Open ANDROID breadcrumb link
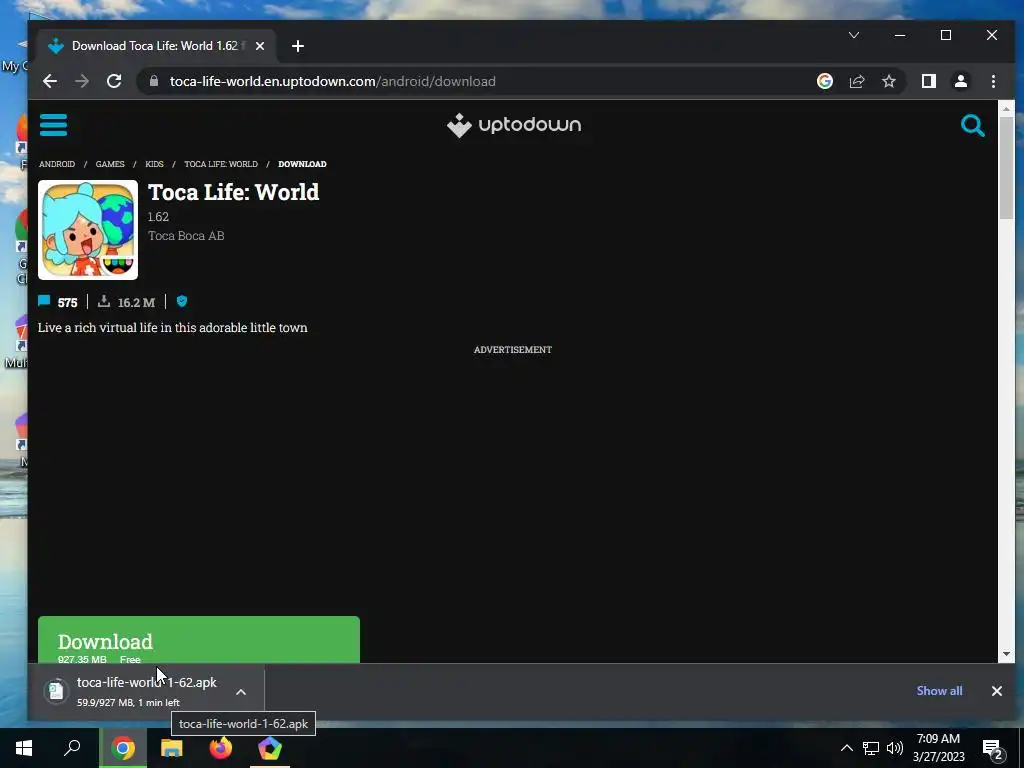This screenshot has height=768, width=1024. click(x=57, y=164)
